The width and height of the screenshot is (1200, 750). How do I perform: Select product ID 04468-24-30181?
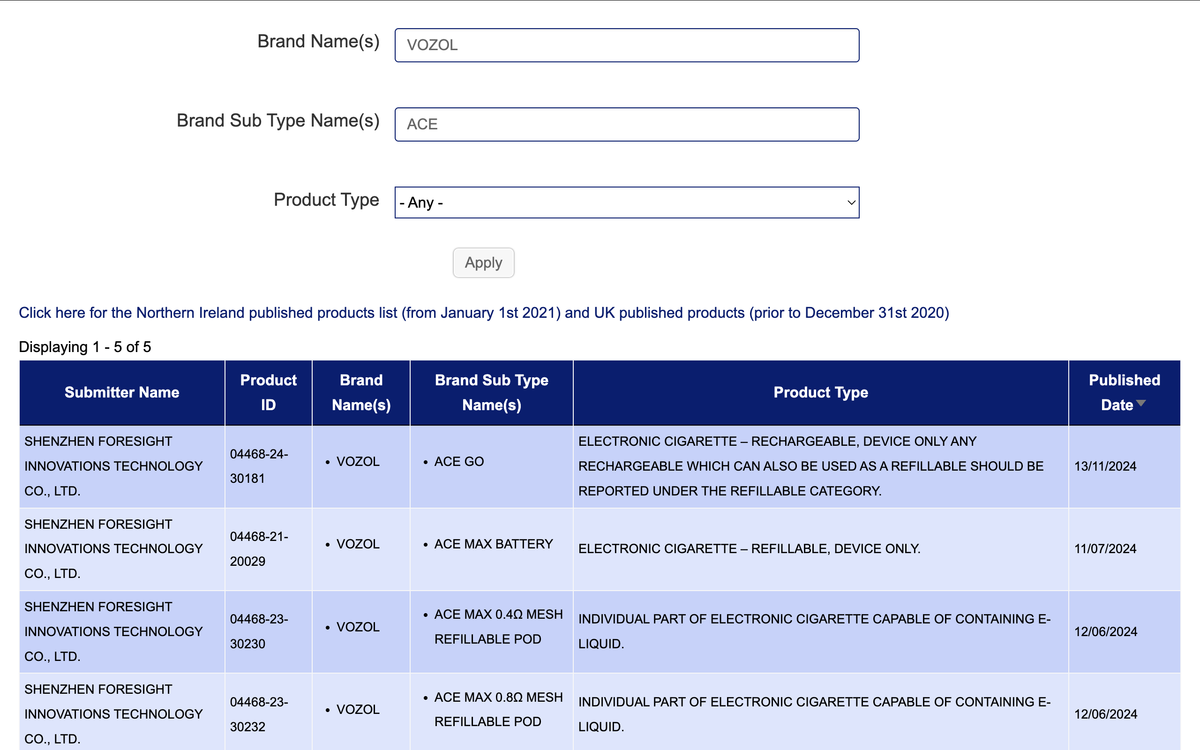coord(259,466)
